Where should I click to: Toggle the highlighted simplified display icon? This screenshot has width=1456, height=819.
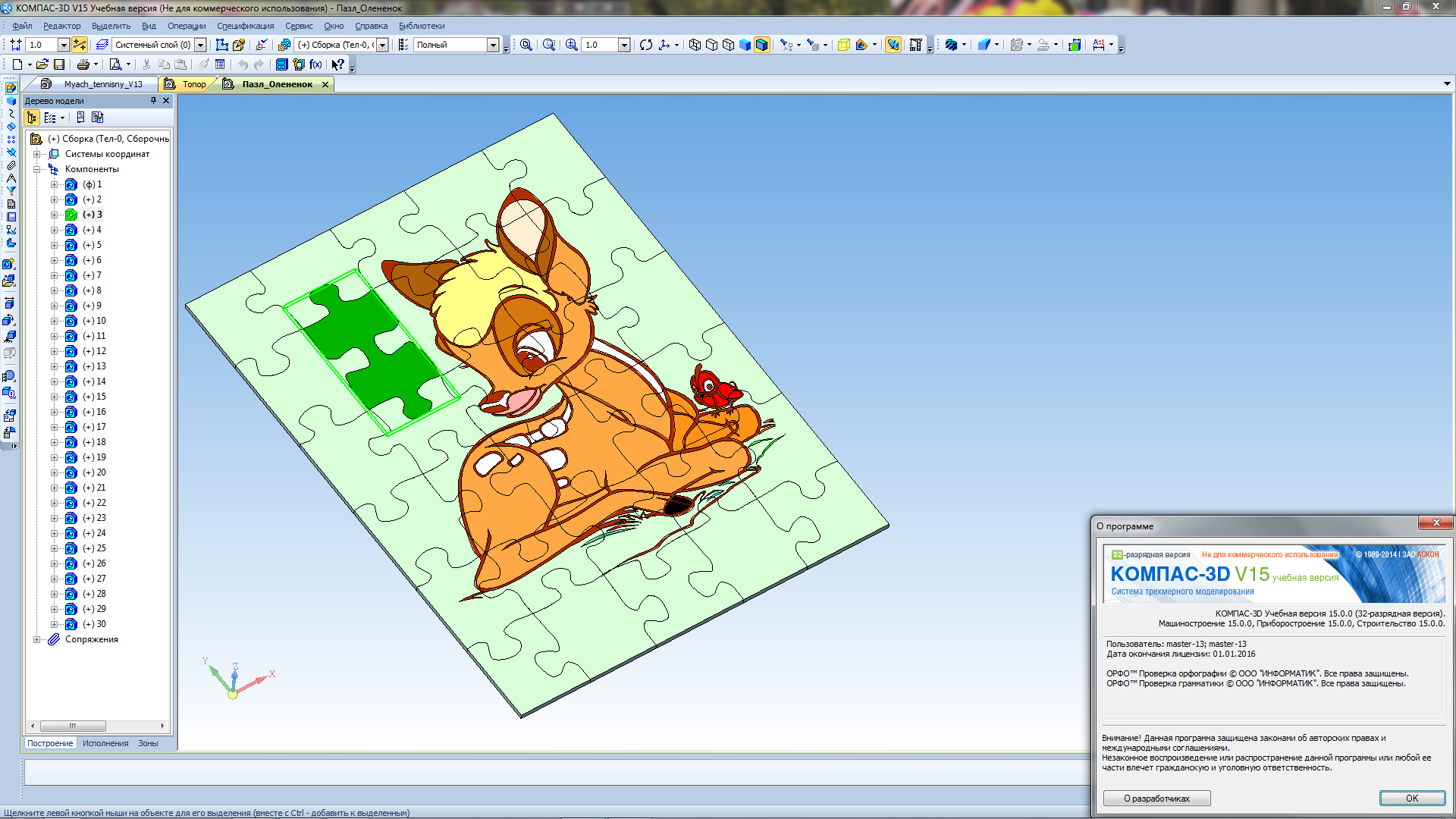click(893, 45)
